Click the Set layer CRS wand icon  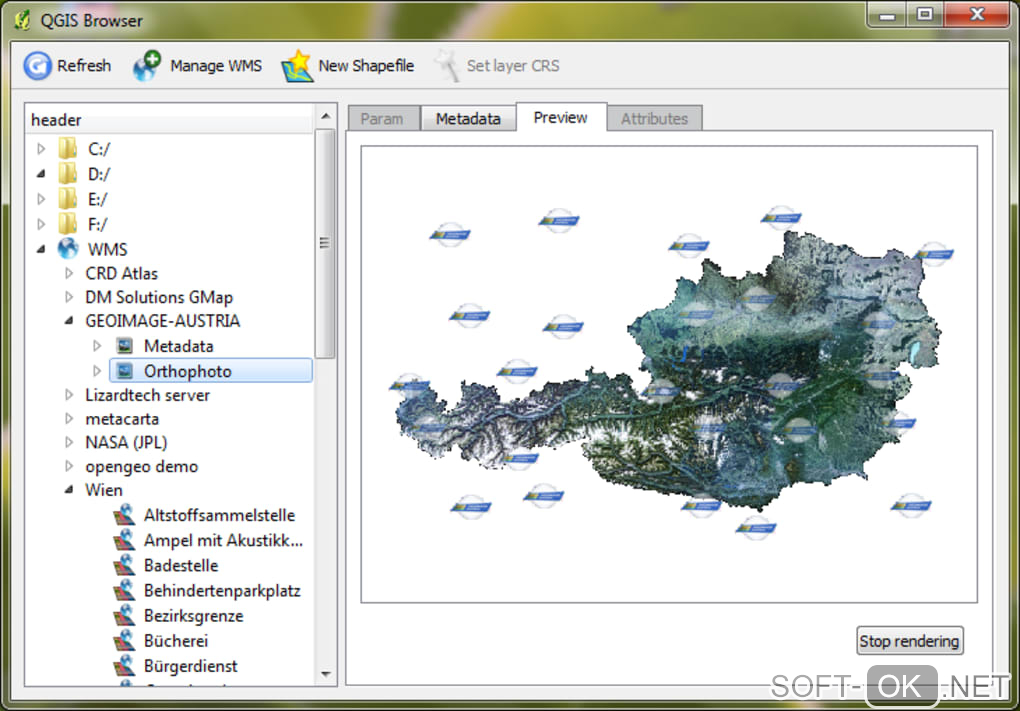pyautogui.click(x=448, y=66)
